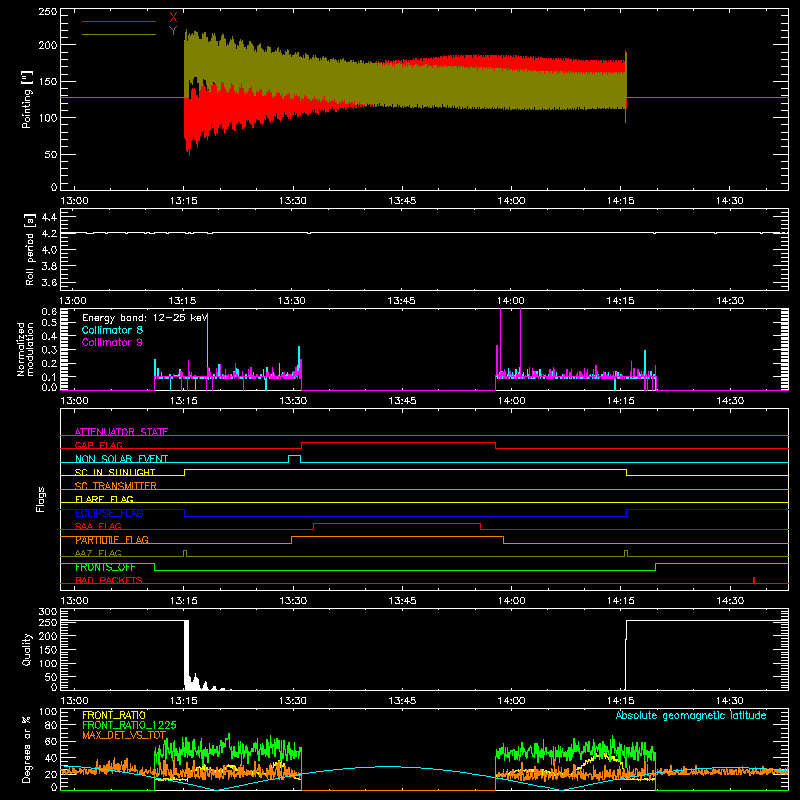Click the Normalized modulation axis title
The image size is (800, 800).
click(x=25, y=349)
